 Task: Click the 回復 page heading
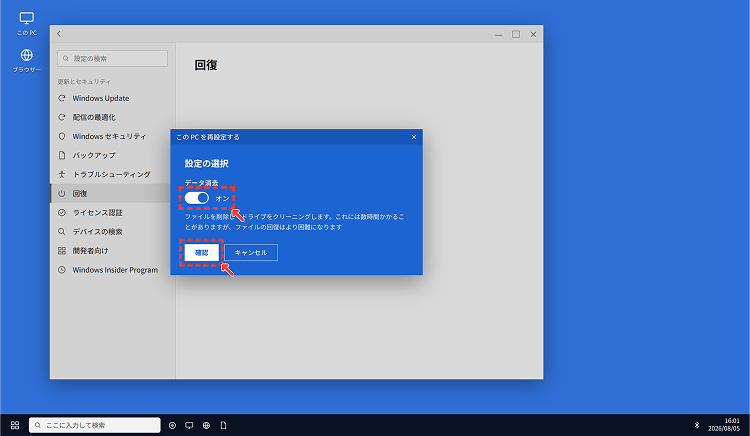[x=206, y=65]
